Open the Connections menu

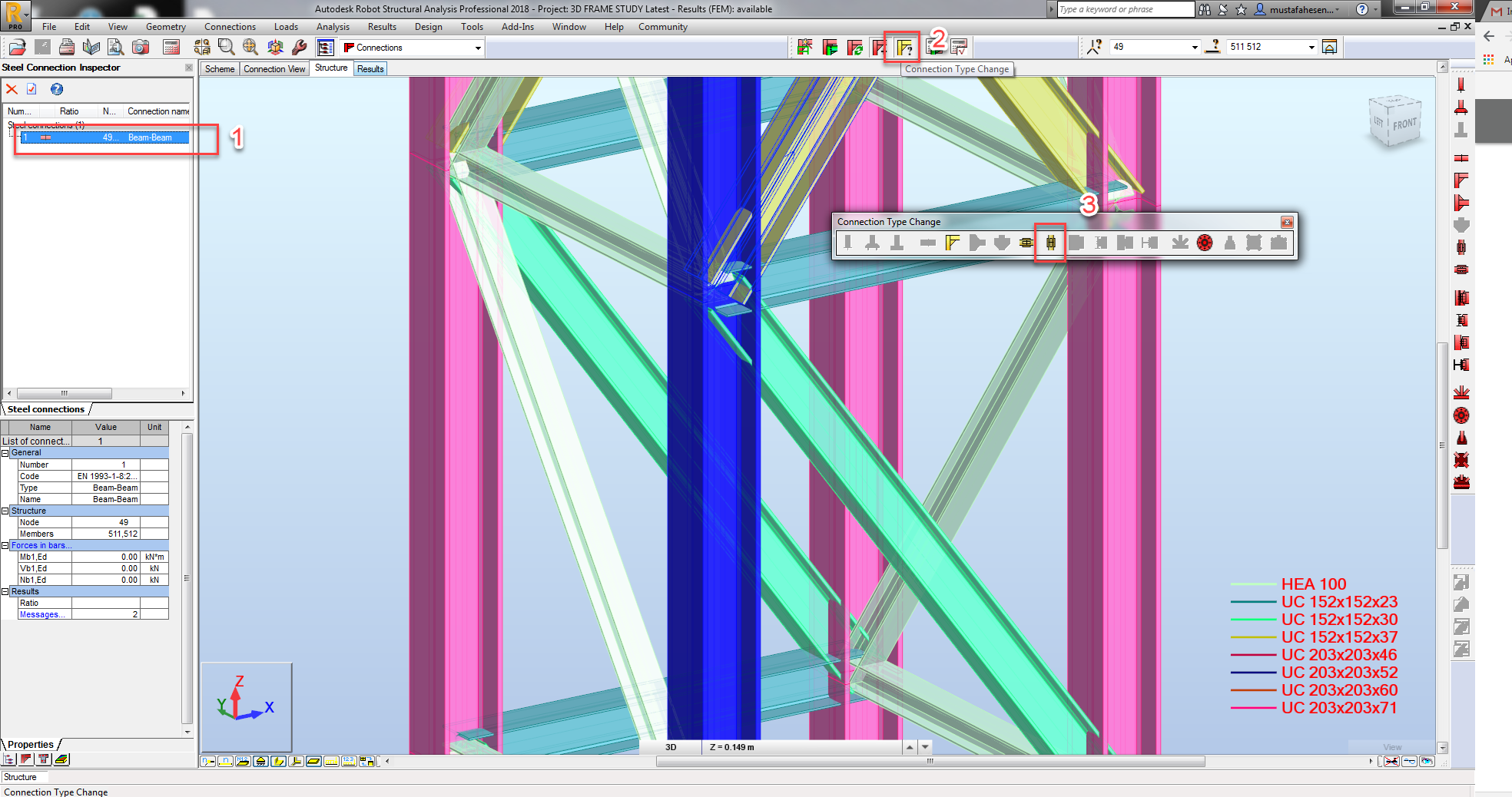(230, 26)
